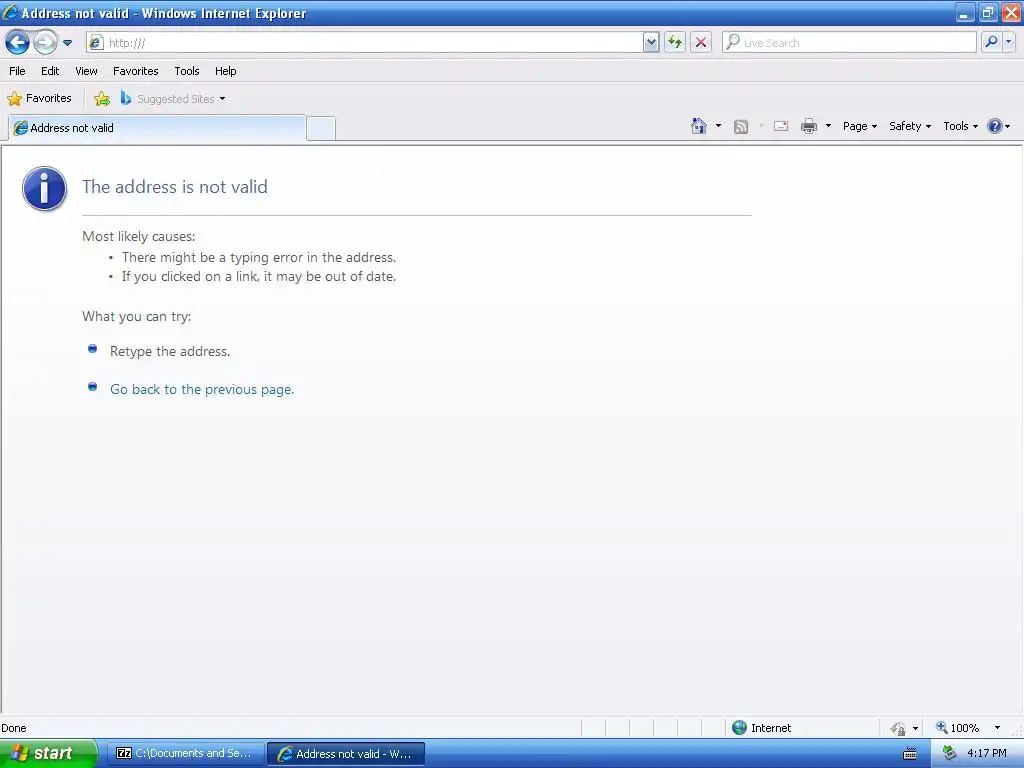Click the 100% zoom level button
Screen dimensions: 1024x768
pyautogui.click(x=957, y=728)
